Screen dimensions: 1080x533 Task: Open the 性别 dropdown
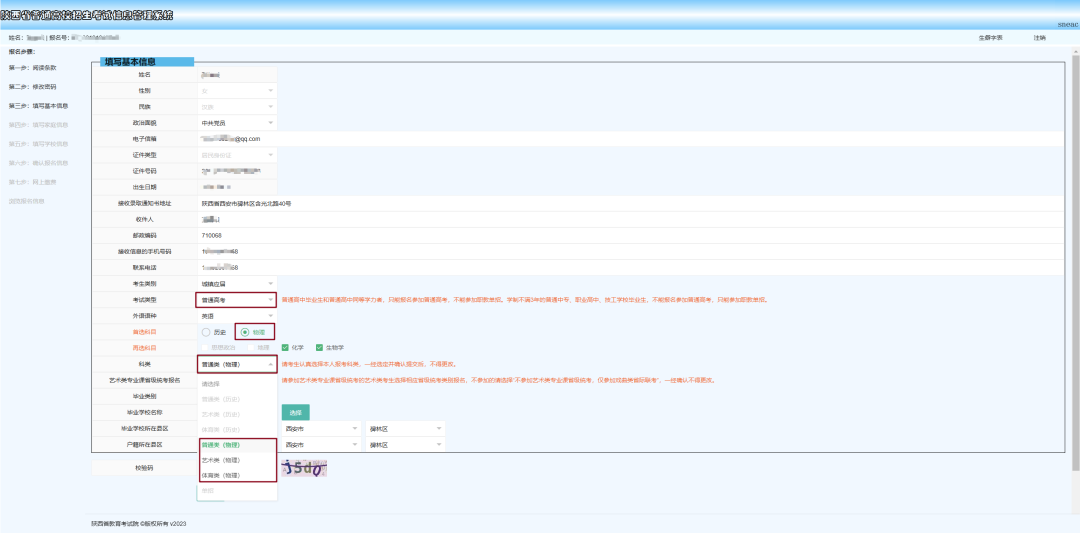click(237, 90)
